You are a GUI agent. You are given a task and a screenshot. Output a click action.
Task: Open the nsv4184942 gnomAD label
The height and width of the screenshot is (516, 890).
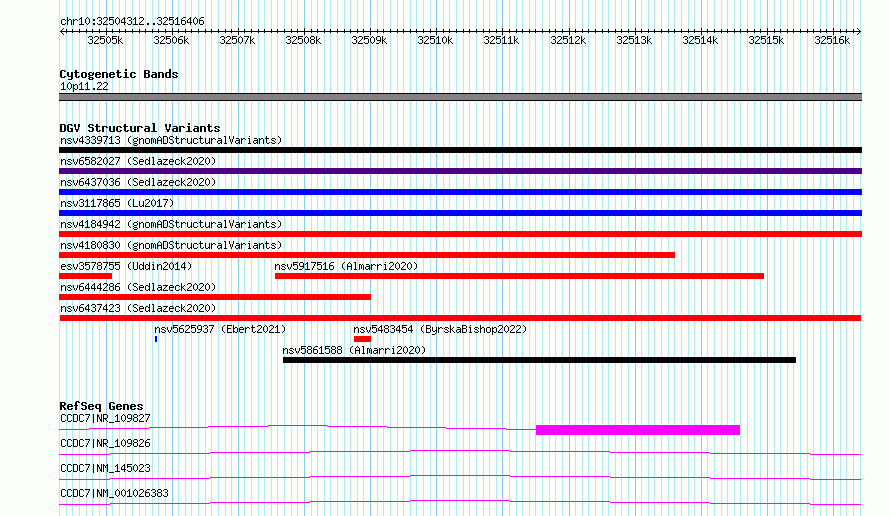(171, 224)
